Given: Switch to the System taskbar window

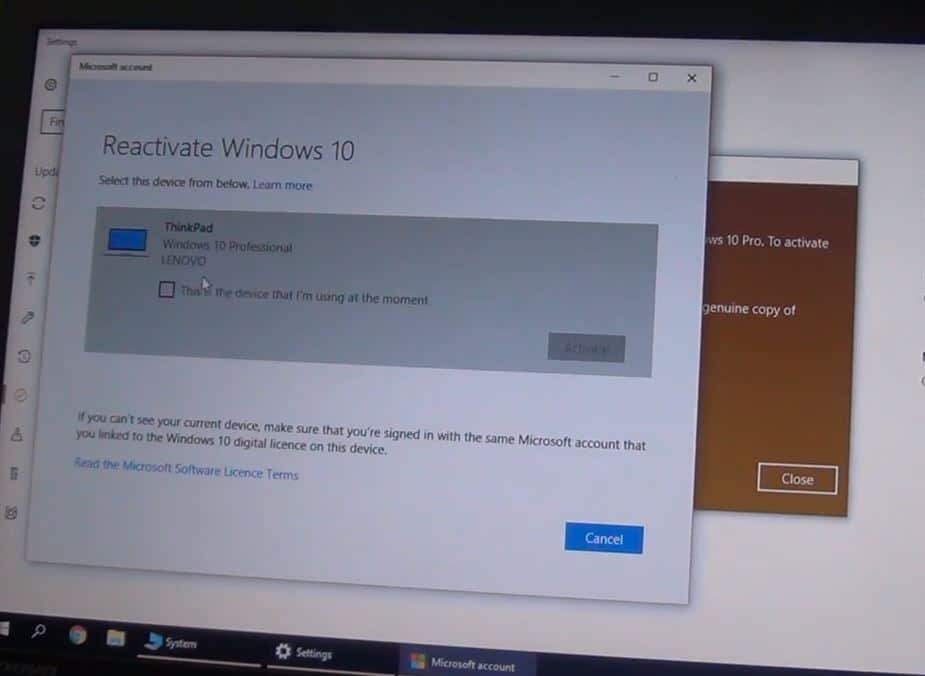Looking at the screenshot, I should point(198,644).
